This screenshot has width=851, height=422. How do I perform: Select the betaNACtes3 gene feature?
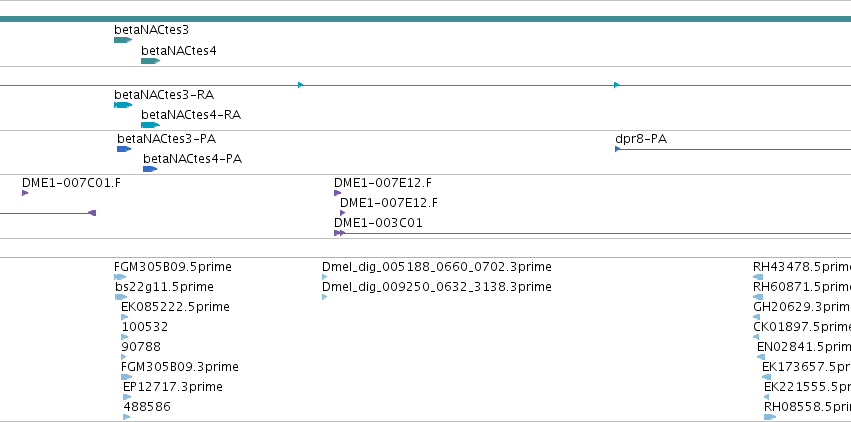click(x=151, y=30)
